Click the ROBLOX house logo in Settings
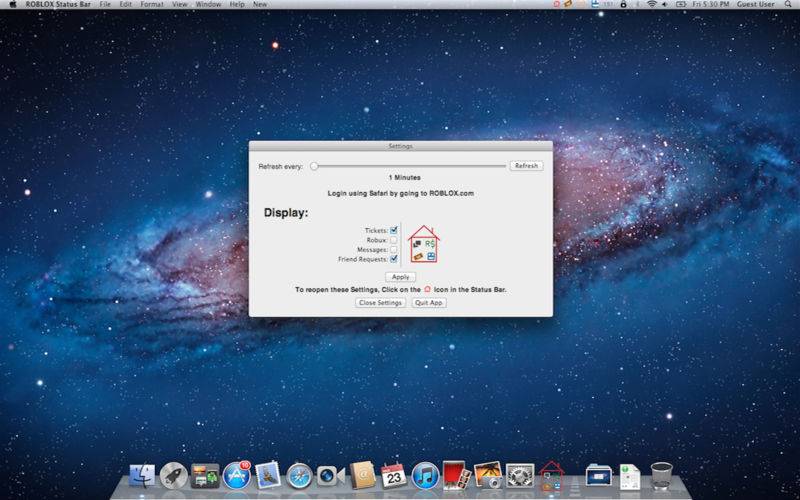800x500 pixels. pos(423,244)
